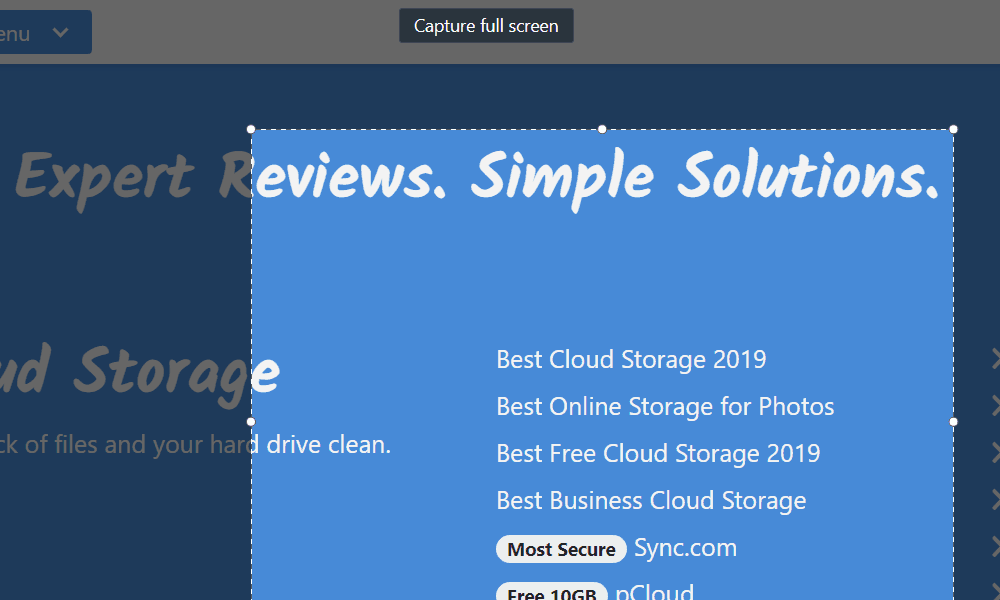The image size is (1000, 600).
Task: Select Best Business Cloud Storage entry
Action: (x=651, y=501)
